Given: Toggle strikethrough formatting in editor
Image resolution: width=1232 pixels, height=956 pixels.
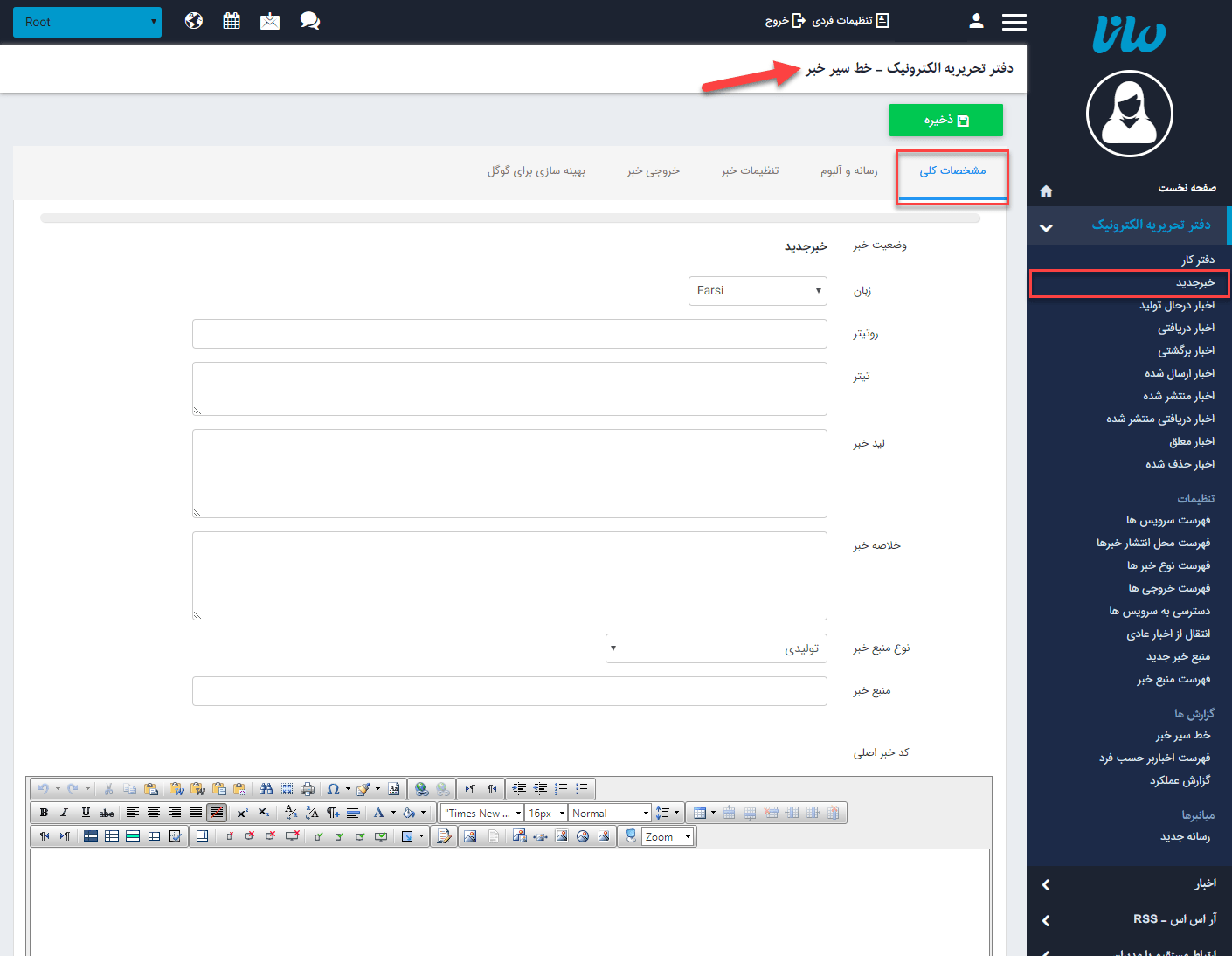Looking at the screenshot, I should tap(107, 813).
